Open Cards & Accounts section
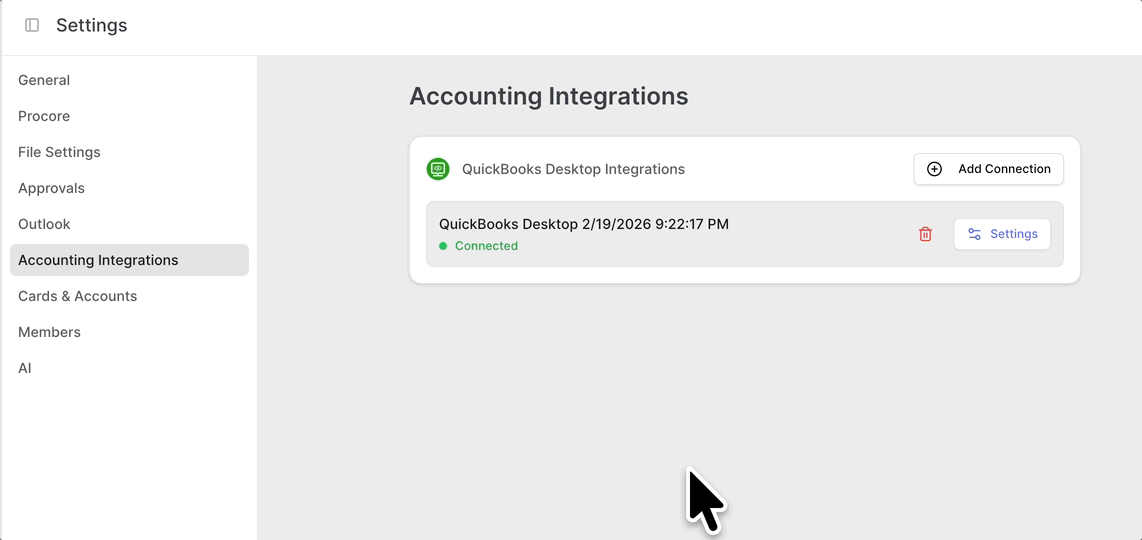The image size is (1142, 540). click(x=129, y=296)
